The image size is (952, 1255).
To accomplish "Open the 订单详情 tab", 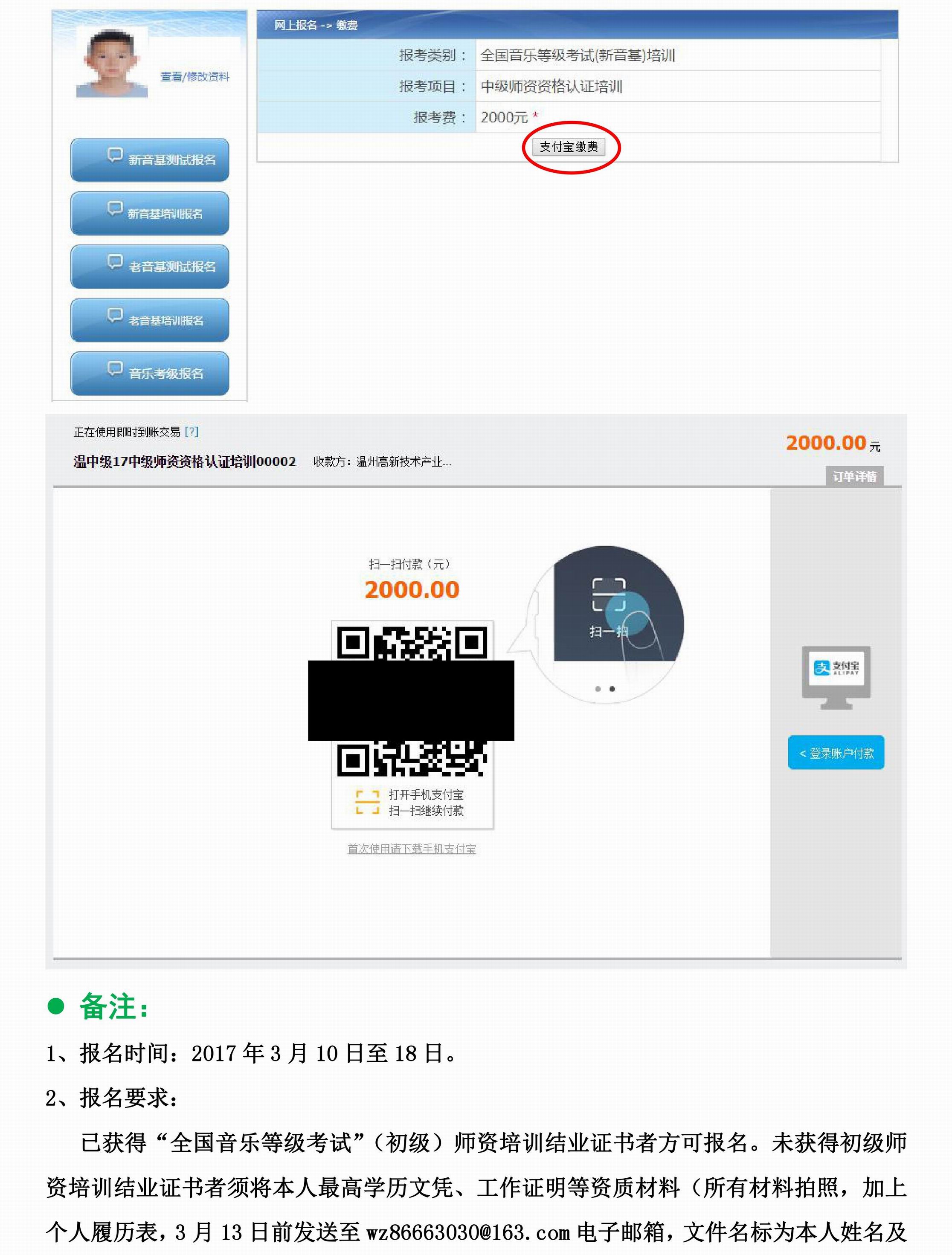I will [854, 476].
